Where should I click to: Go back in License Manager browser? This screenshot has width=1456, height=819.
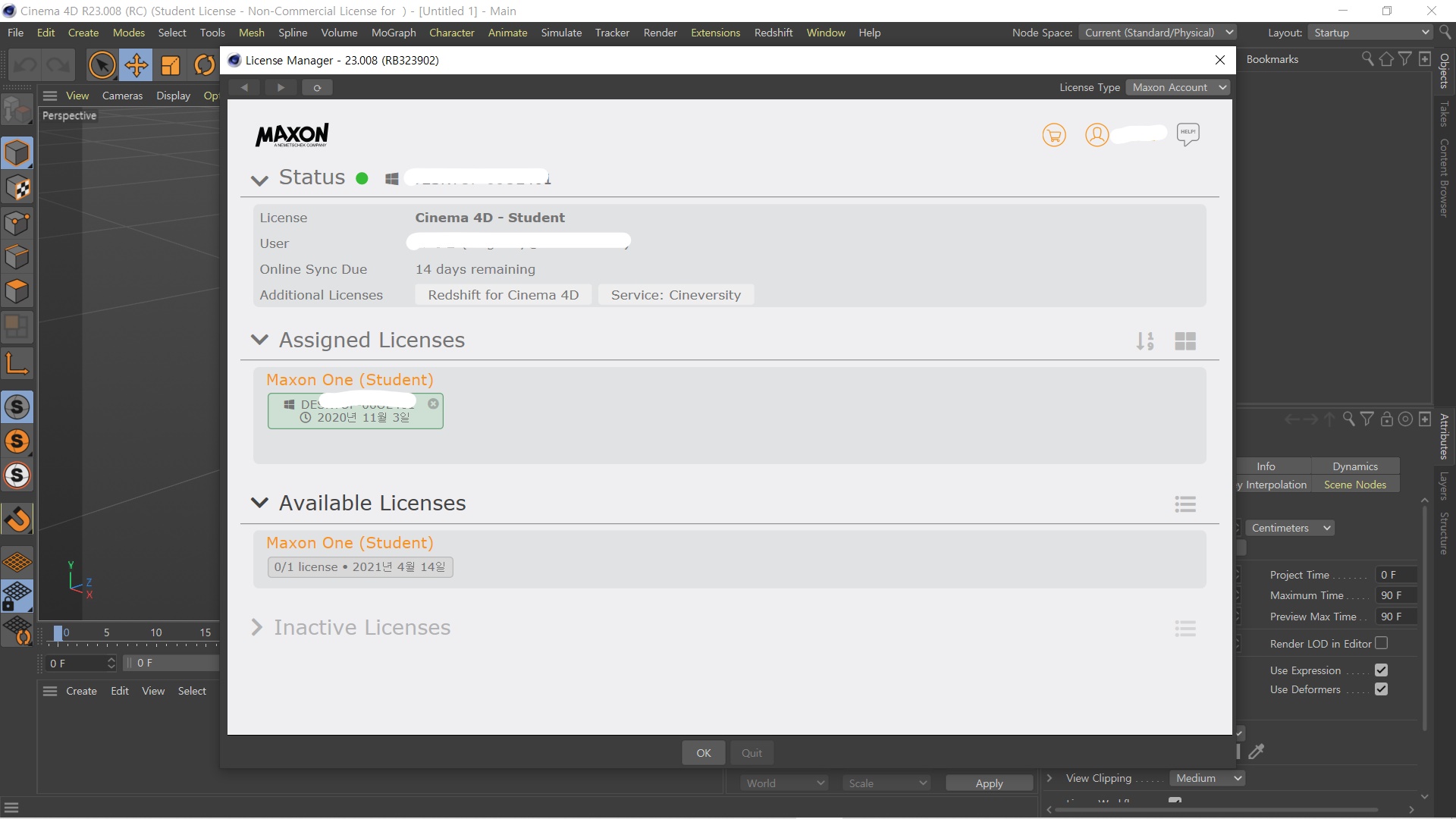[244, 87]
